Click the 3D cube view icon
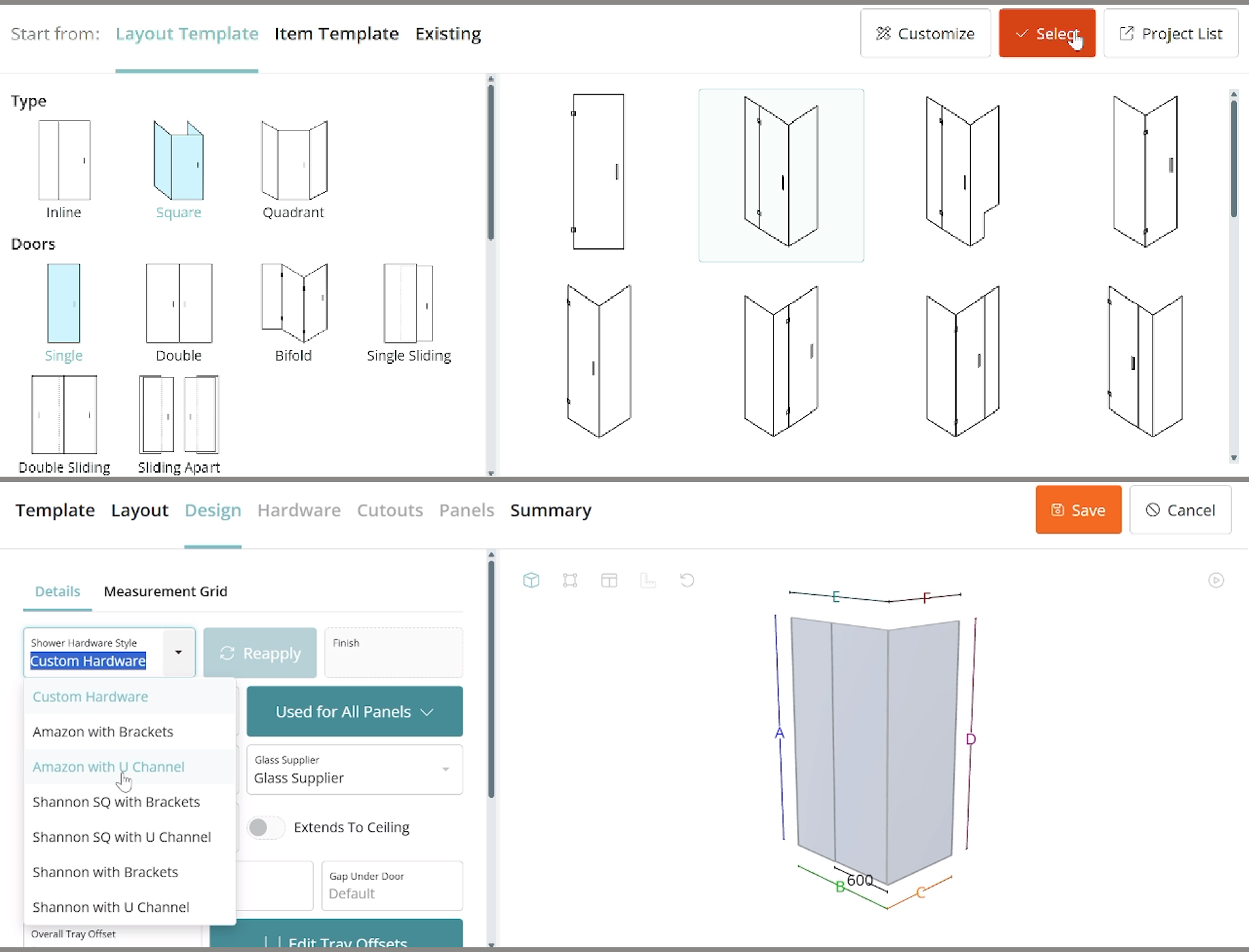The height and width of the screenshot is (952, 1249). pos(531,580)
